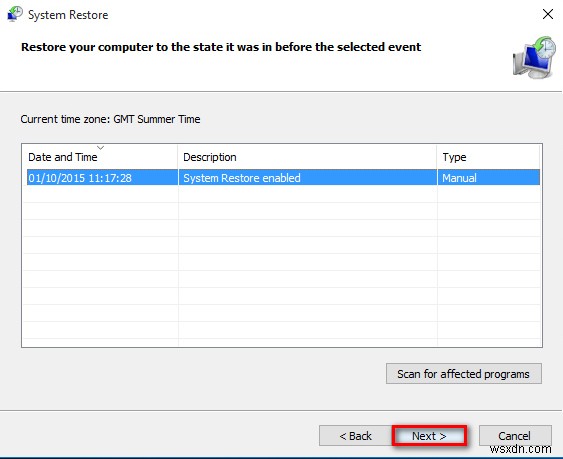Viewport: 563px width, 459px height.
Task: Close the System Restore dialog
Action: tap(548, 14)
